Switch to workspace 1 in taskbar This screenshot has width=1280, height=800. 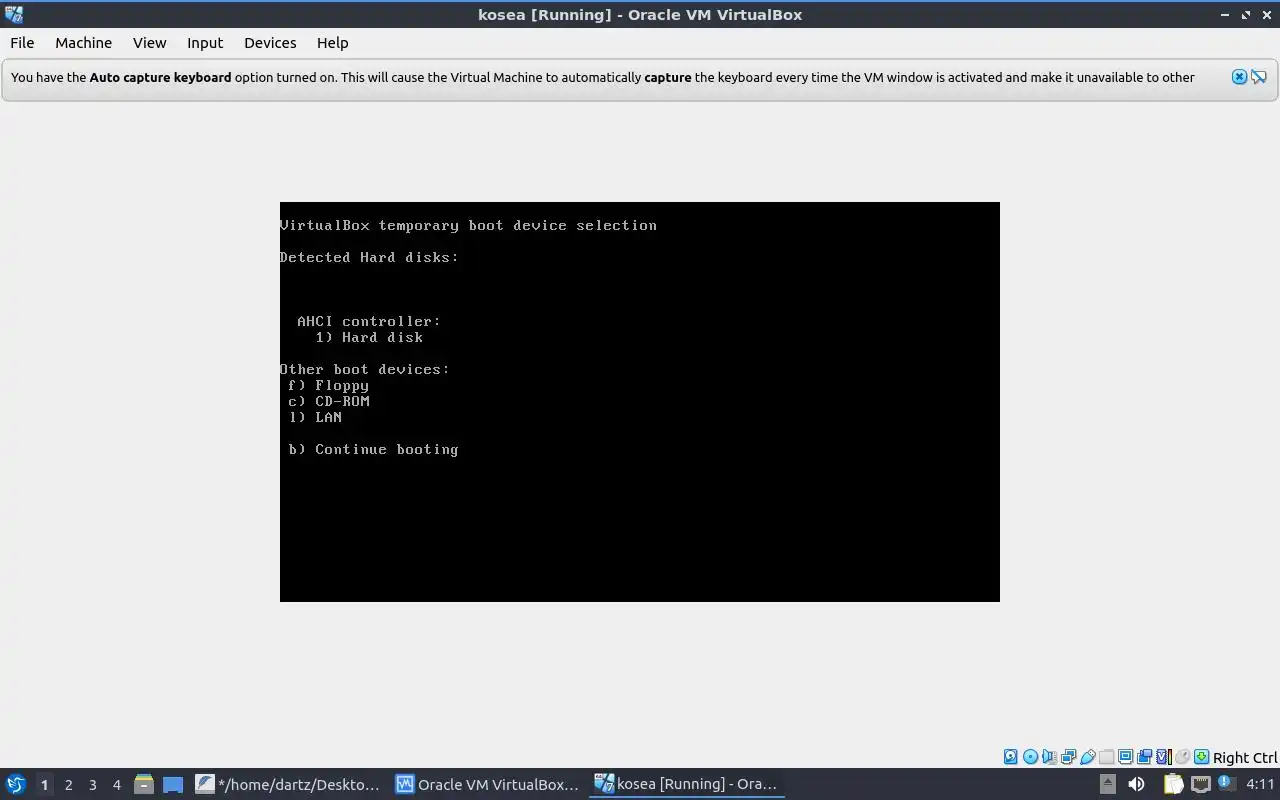44,784
